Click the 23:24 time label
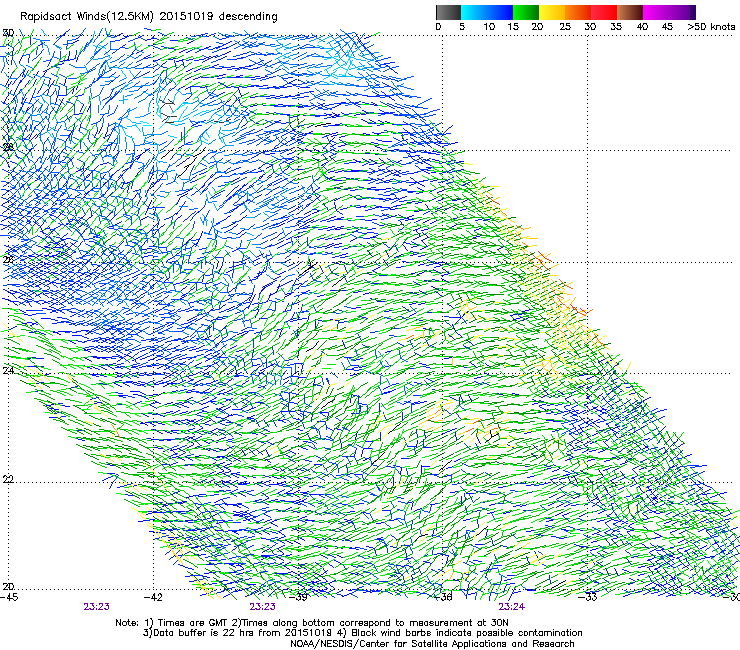The width and height of the screenshot is (740, 650). [512, 607]
